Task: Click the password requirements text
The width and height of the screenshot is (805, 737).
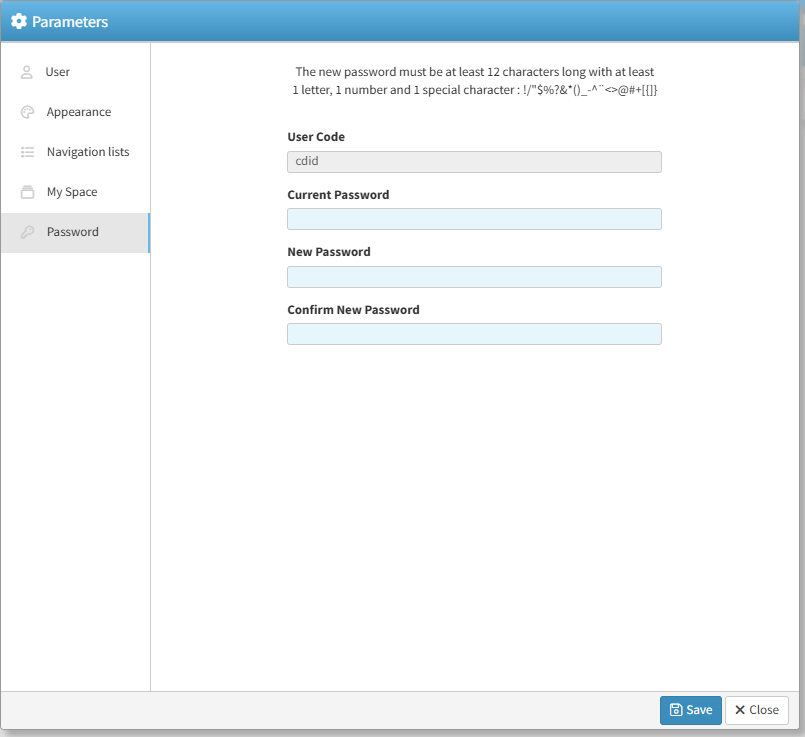Action: click(474, 81)
